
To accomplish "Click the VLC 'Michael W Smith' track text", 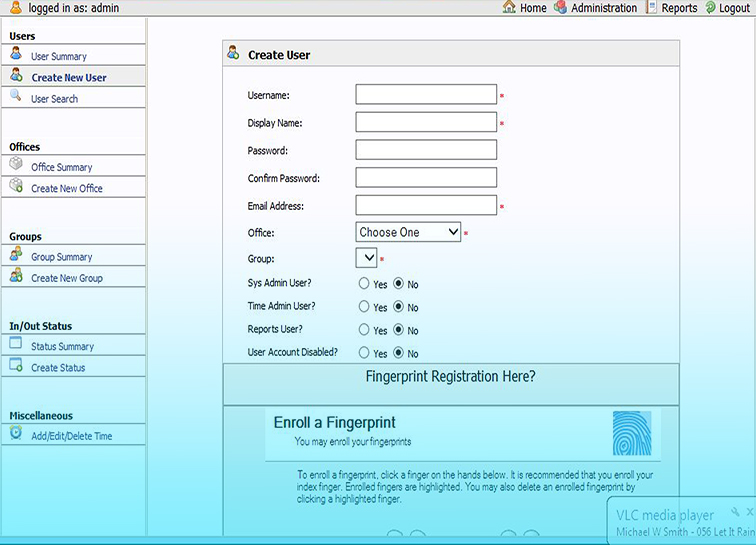I will [686, 532].
